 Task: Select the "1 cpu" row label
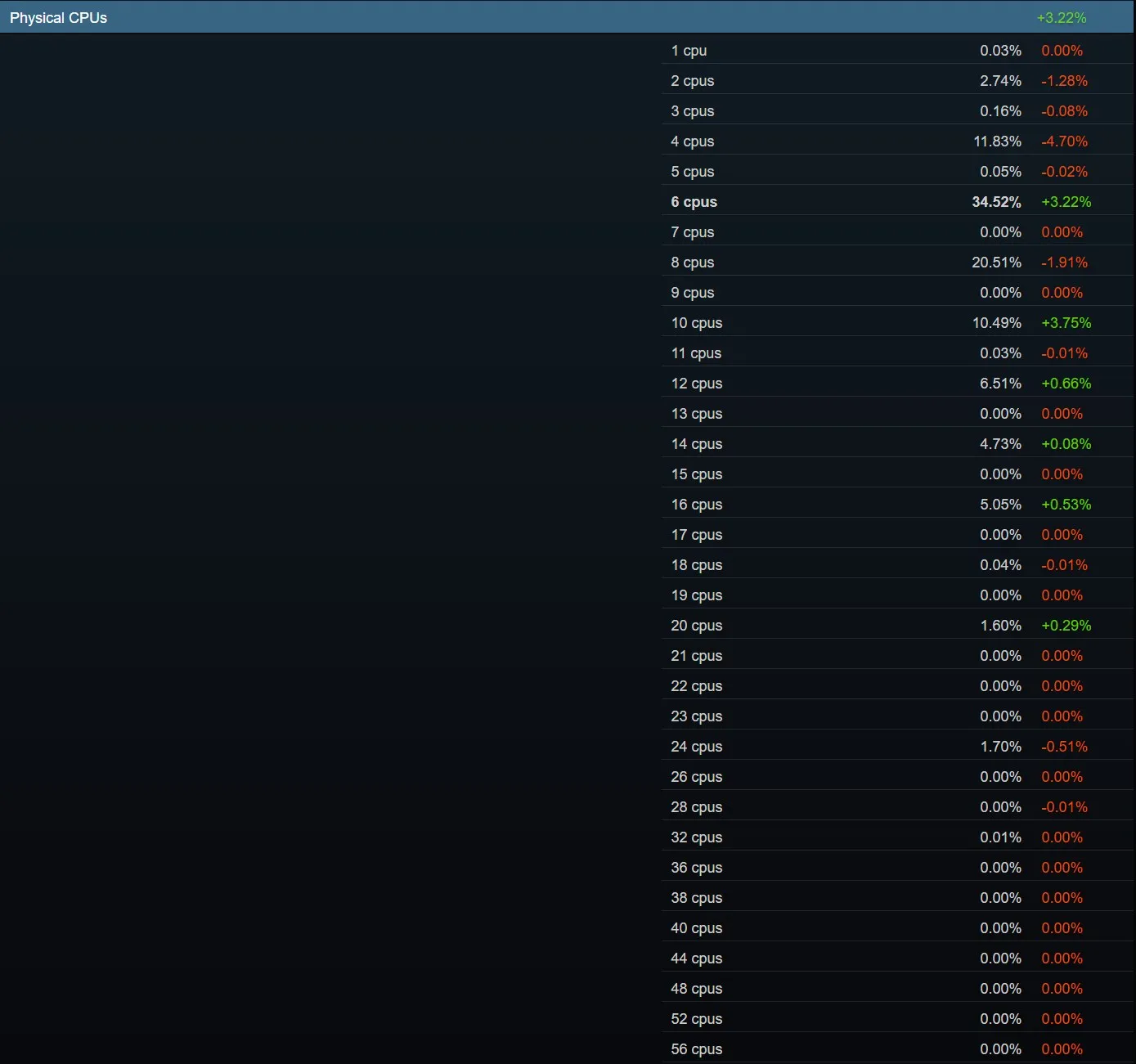click(689, 51)
